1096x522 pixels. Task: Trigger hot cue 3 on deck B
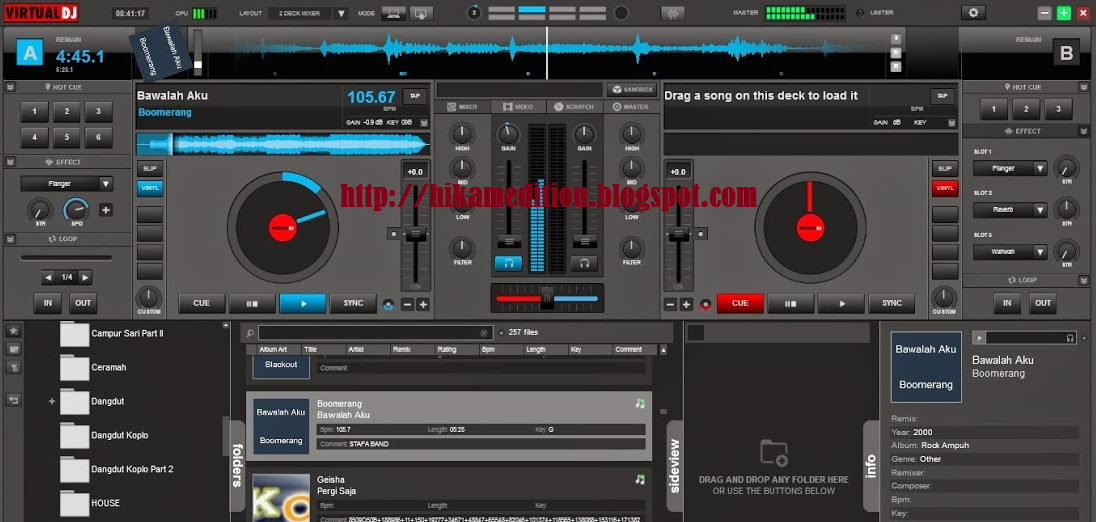pos(1058,109)
